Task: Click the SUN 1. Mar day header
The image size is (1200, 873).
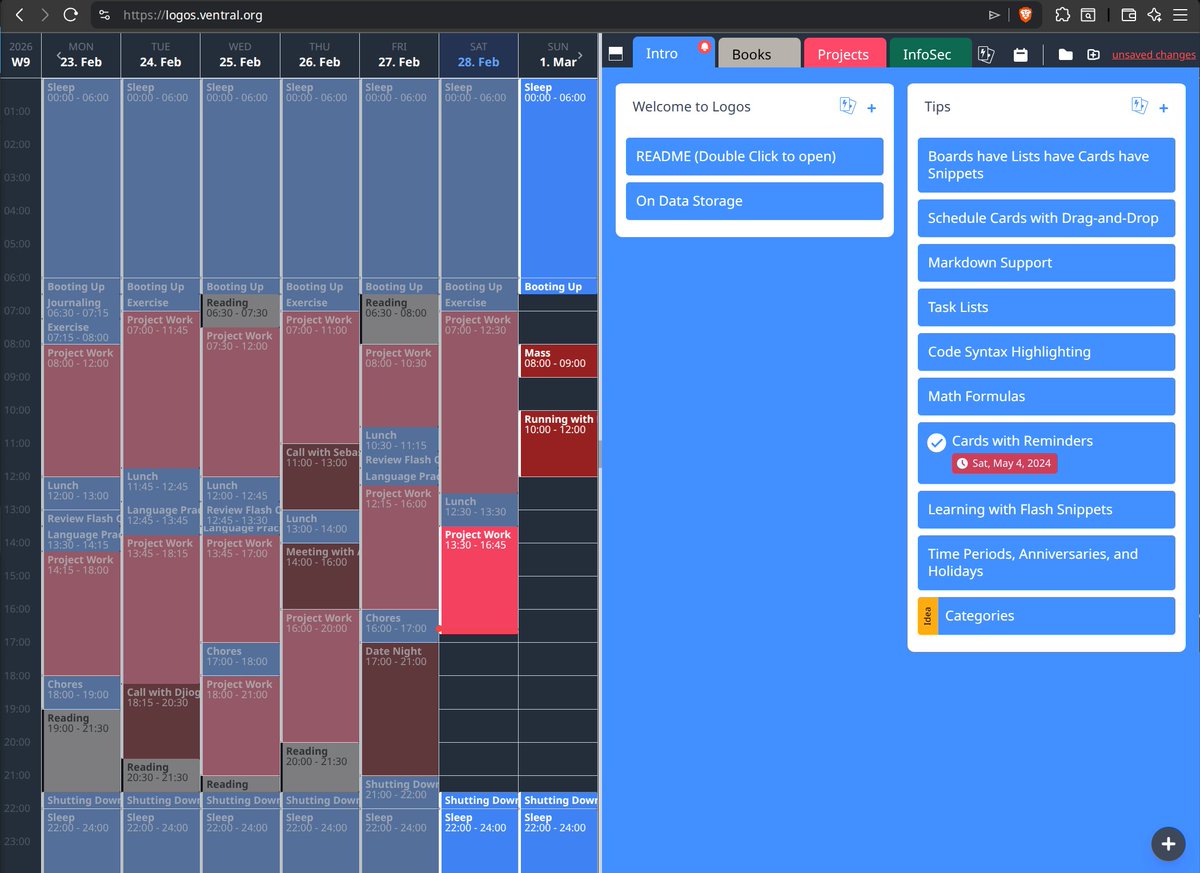Action: (x=558, y=55)
